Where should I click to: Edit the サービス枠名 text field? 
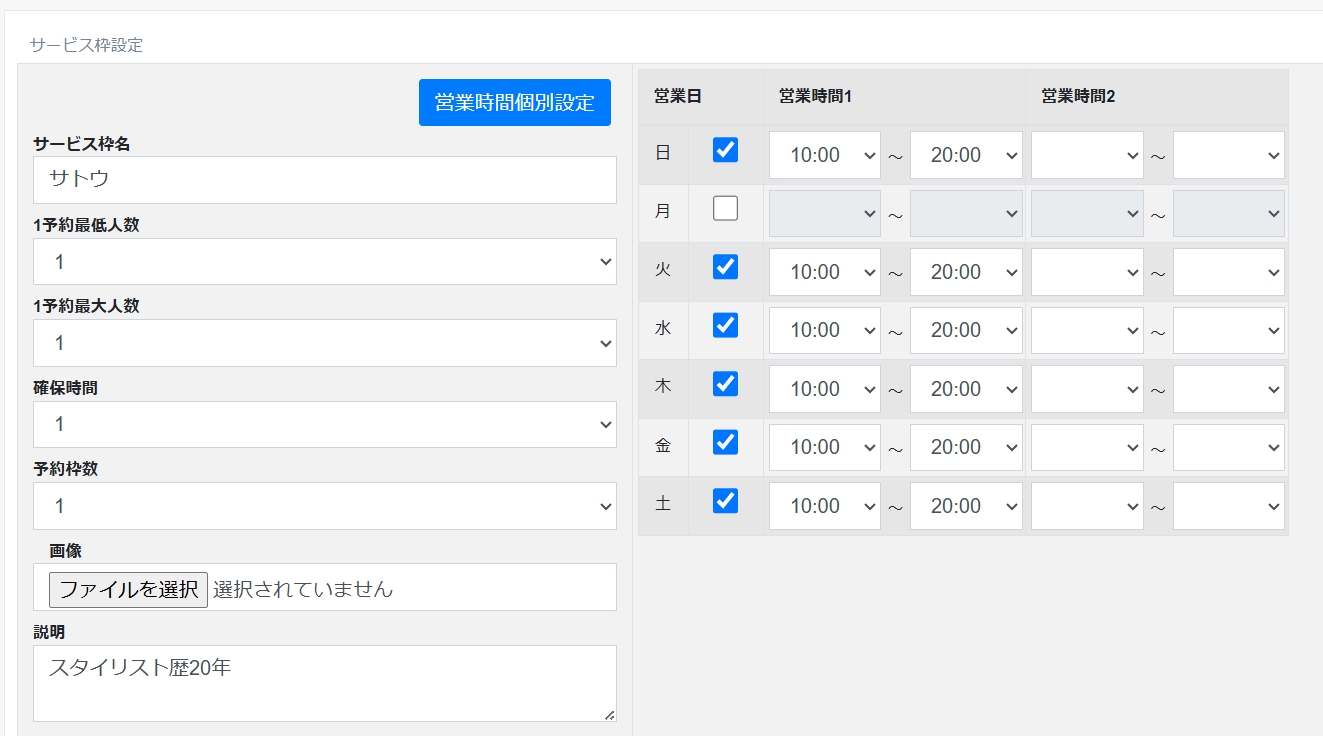click(x=324, y=180)
